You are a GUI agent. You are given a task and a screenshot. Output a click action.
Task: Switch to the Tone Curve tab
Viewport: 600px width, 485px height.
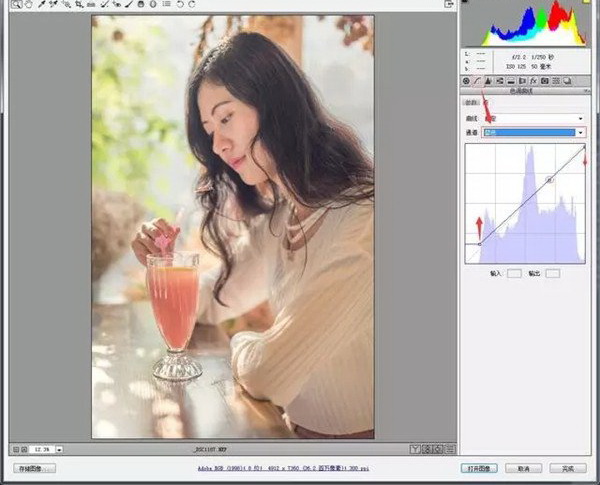pyautogui.click(x=478, y=80)
